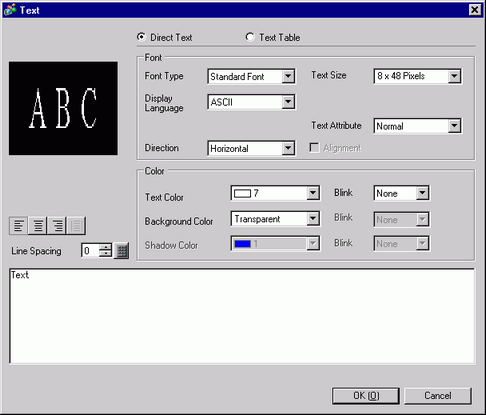Center align the text

[38, 226]
